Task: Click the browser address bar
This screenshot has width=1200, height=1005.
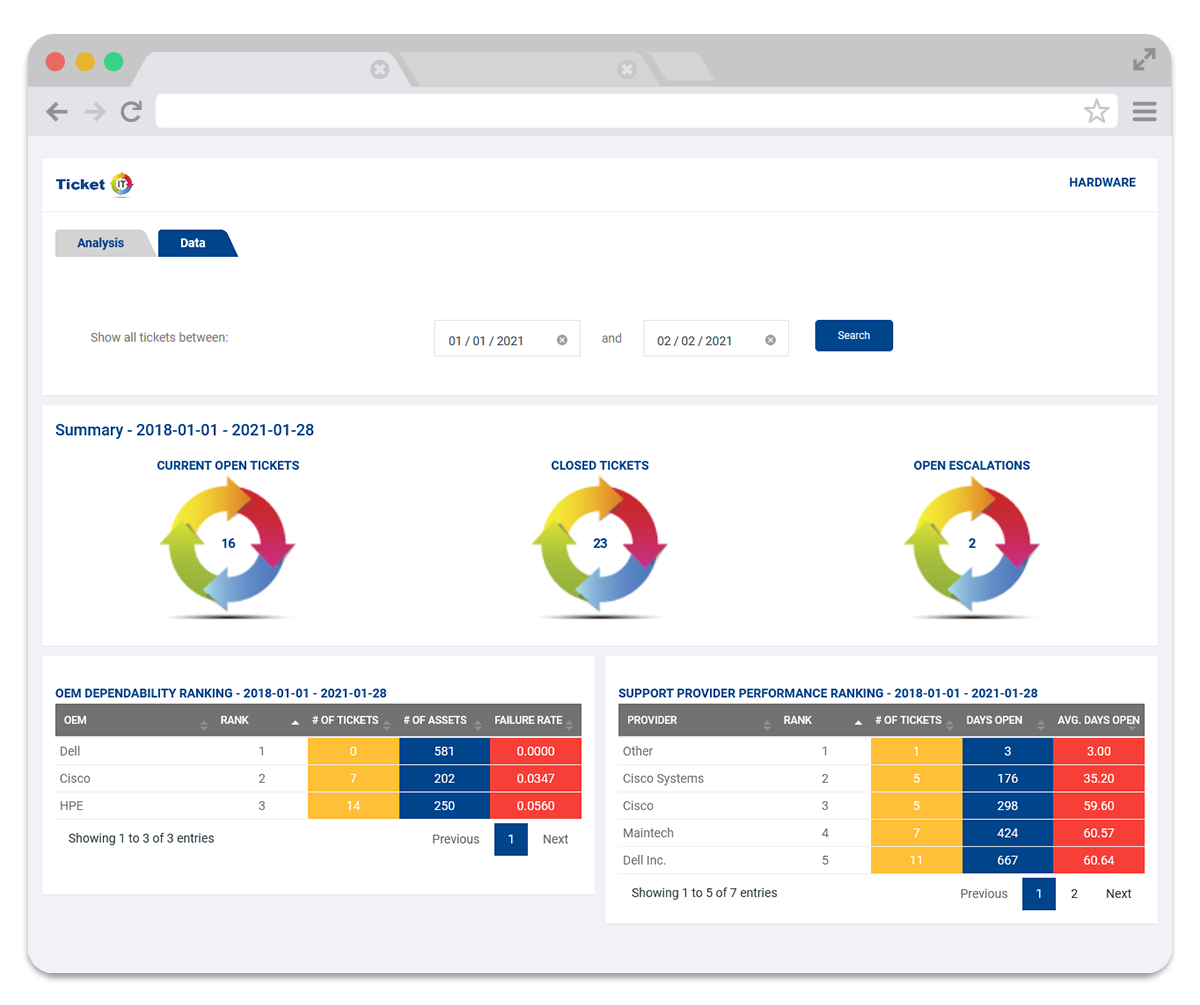Action: tap(615, 112)
